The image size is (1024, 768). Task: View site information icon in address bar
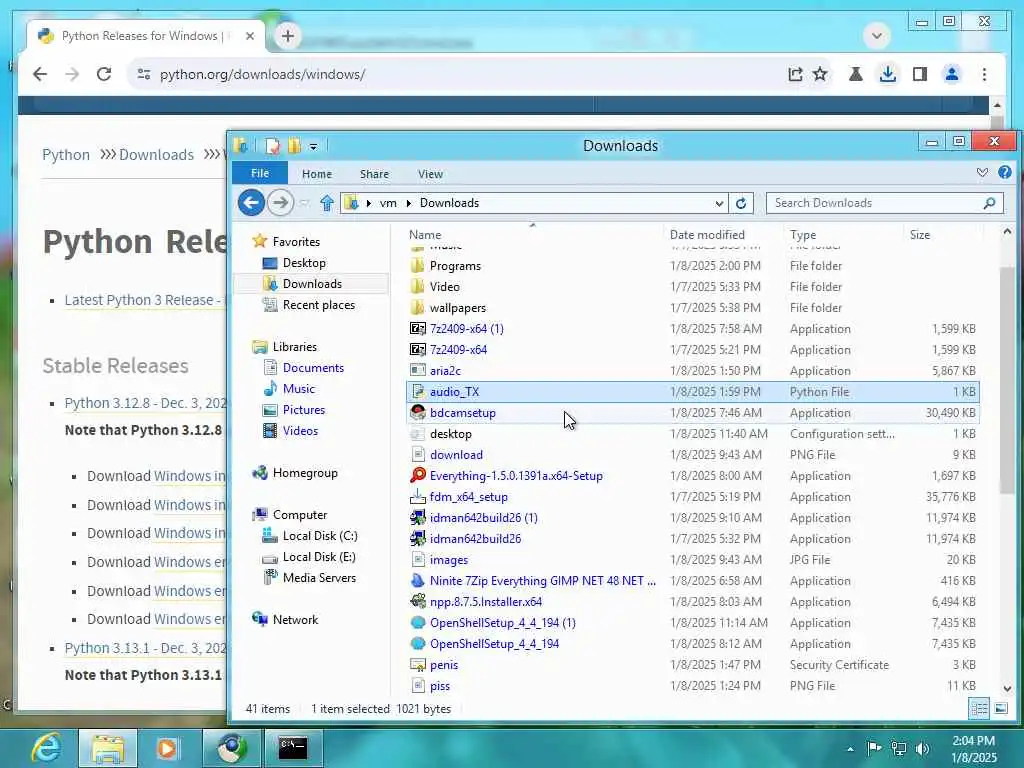[144, 74]
